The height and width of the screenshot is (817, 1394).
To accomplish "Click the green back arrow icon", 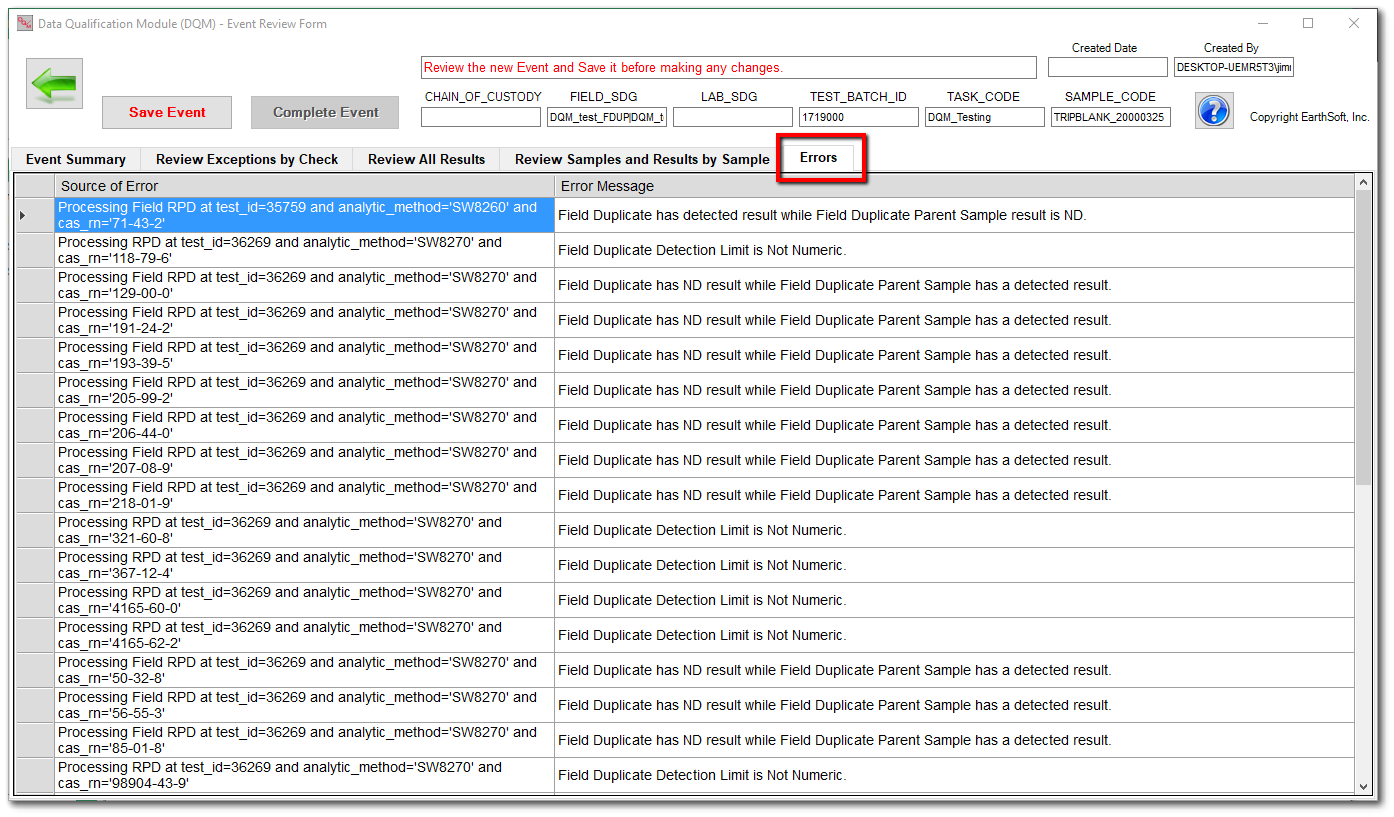I will click(54, 84).
